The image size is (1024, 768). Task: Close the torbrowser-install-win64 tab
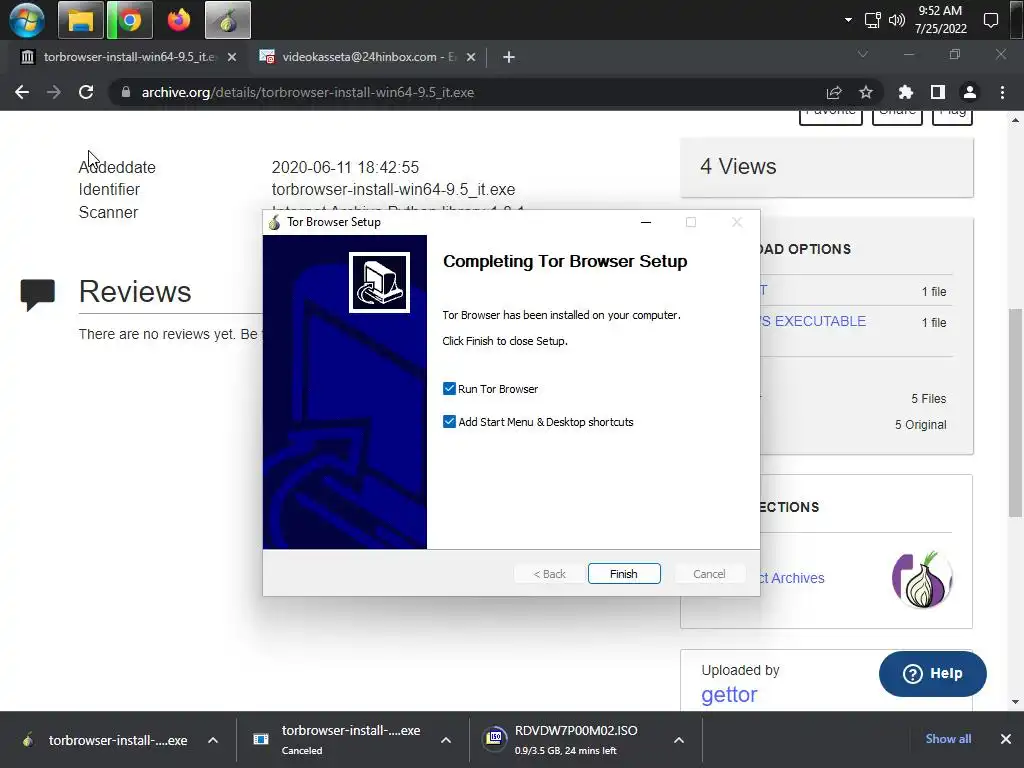[232, 57]
